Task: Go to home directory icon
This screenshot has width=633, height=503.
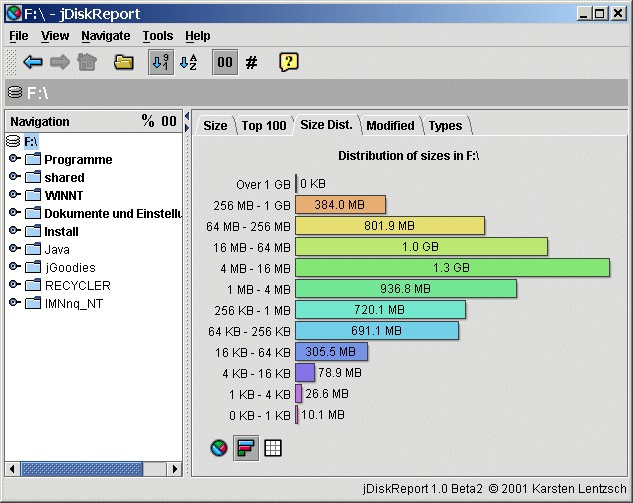Action: tap(87, 63)
